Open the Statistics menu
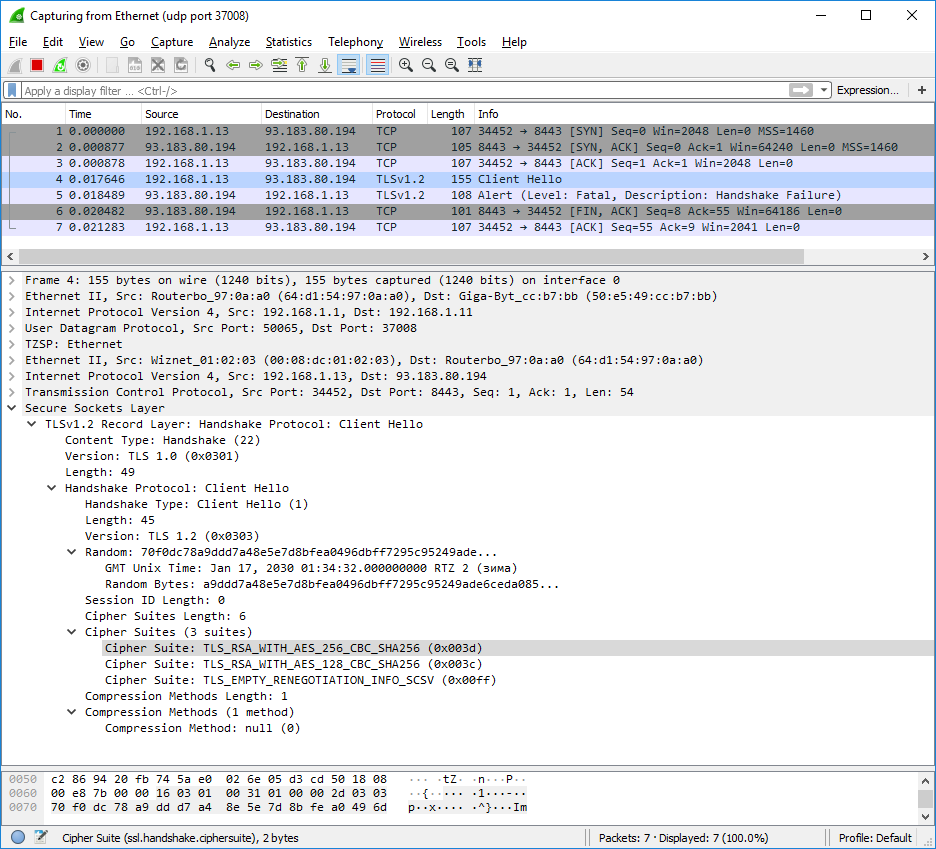The width and height of the screenshot is (936, 849). coord(288,42)
